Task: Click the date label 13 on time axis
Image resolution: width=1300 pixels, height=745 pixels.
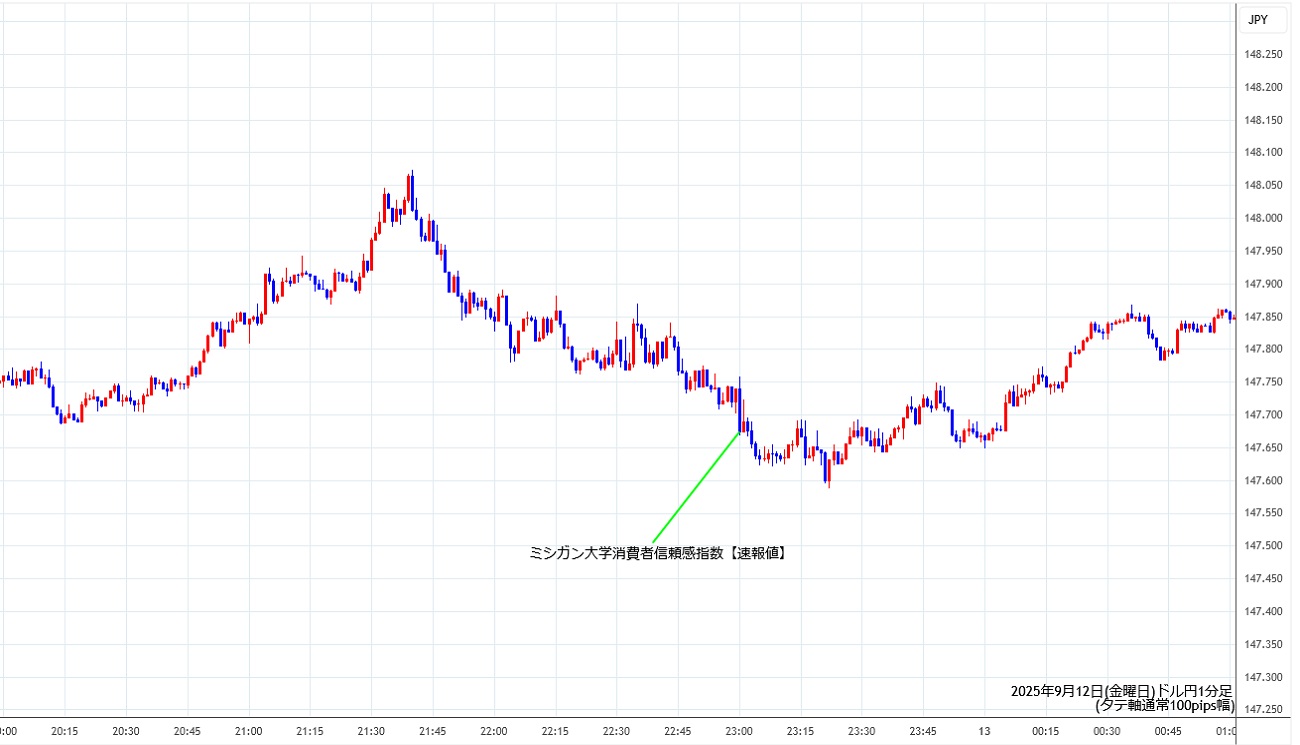Action: coord(984,731)
